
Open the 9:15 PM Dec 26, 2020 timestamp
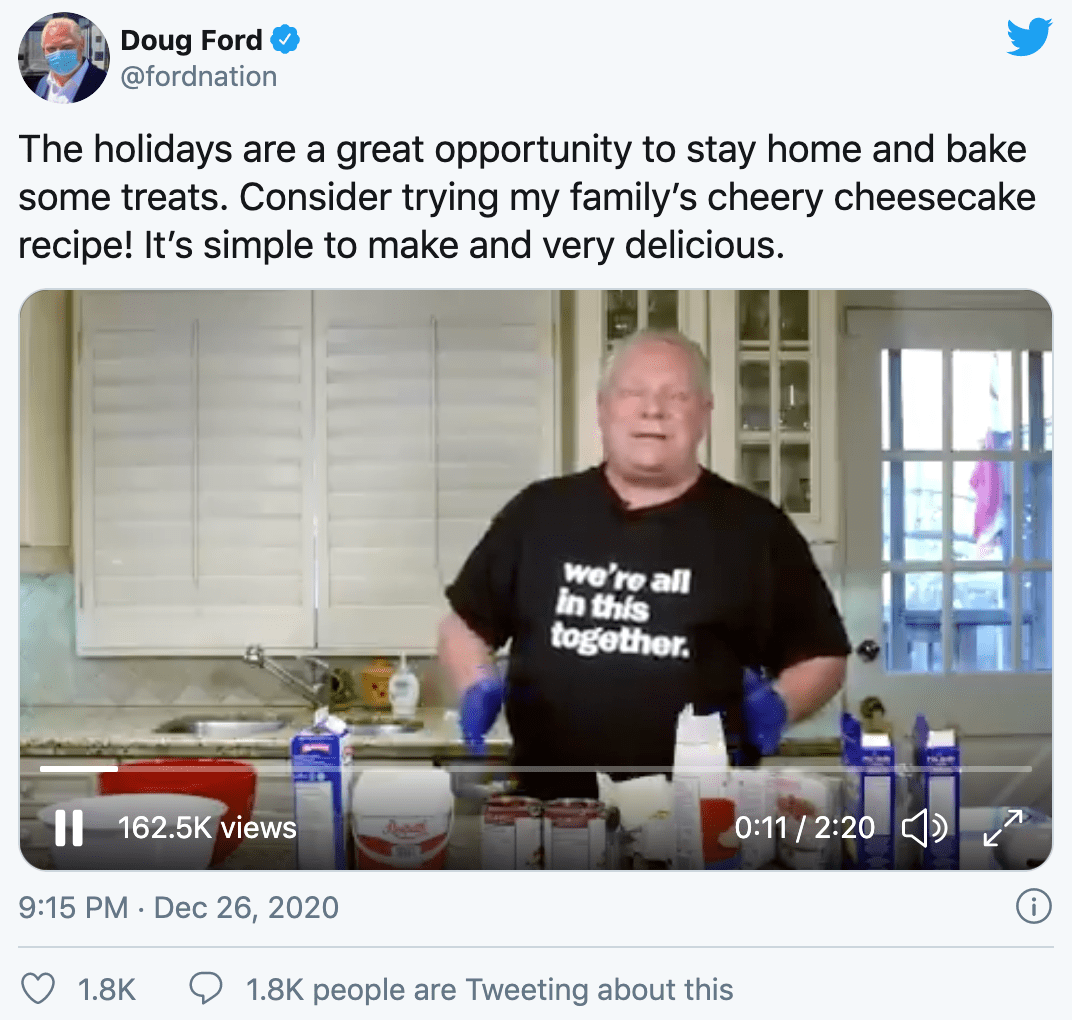click(179, 908)
